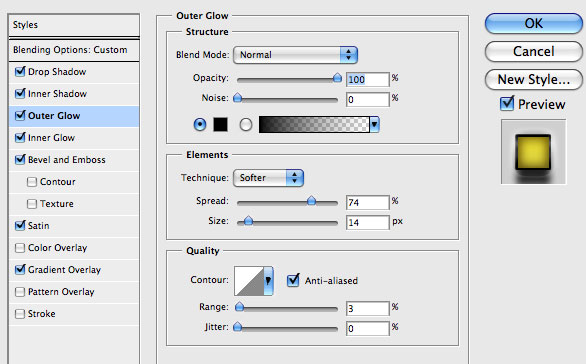
Task: Click the Noise value field
Action: point(367,99)
